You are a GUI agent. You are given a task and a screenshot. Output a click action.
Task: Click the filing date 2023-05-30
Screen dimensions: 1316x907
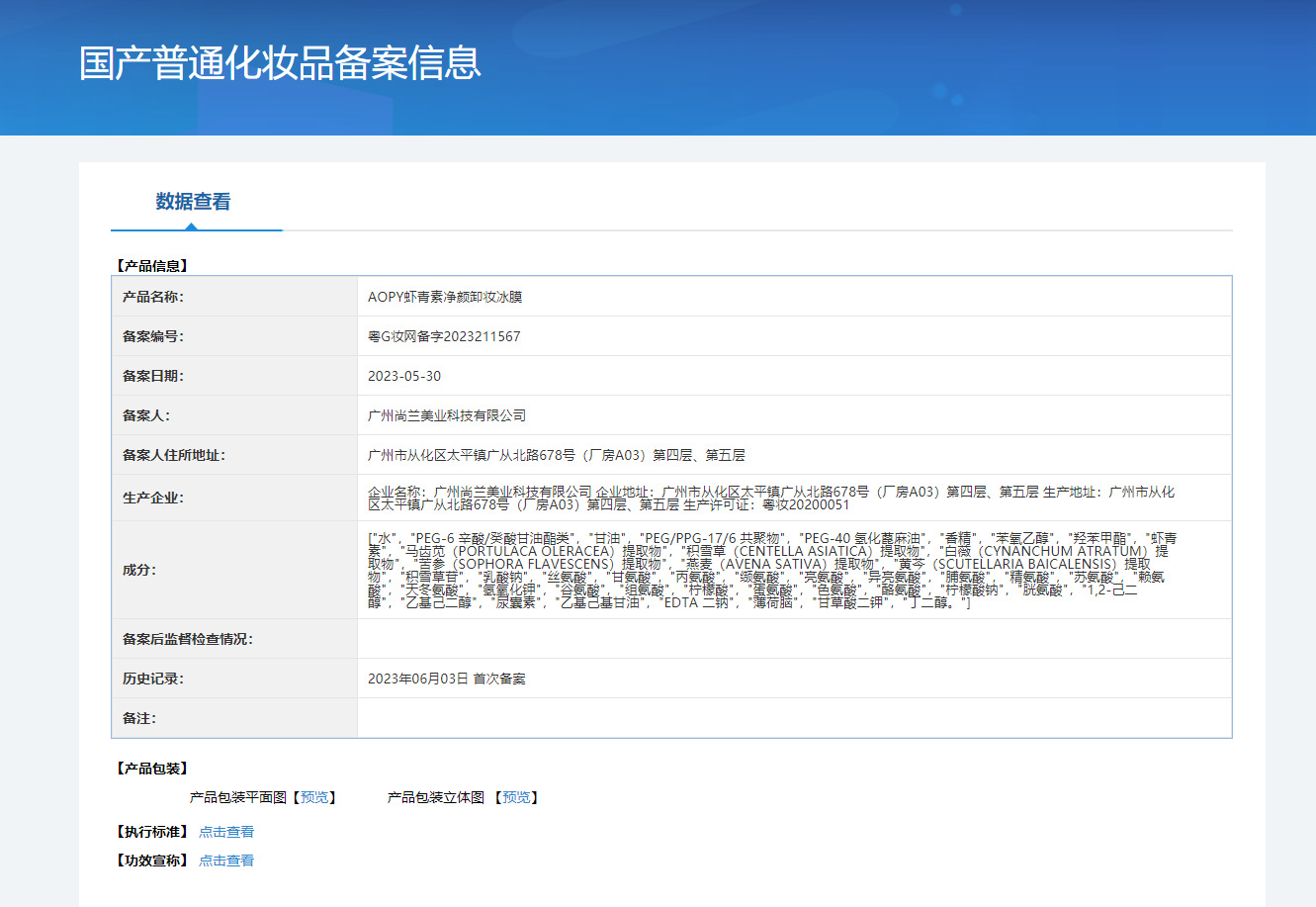coord(404,376)
